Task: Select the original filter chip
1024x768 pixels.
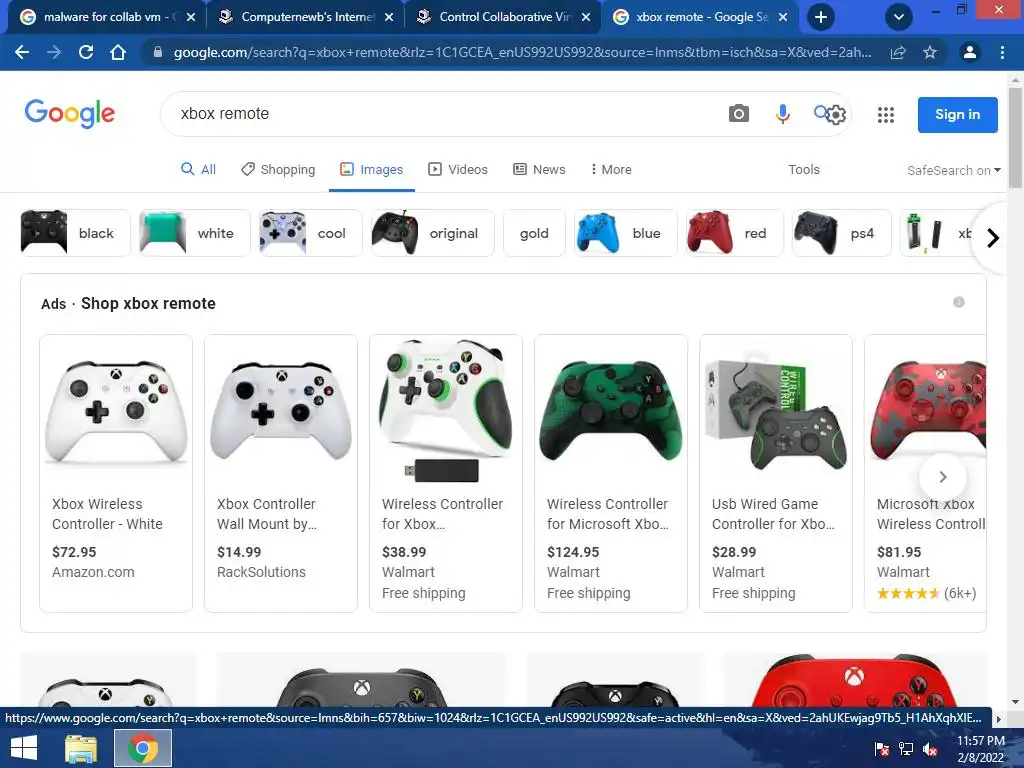Action: 433,233
